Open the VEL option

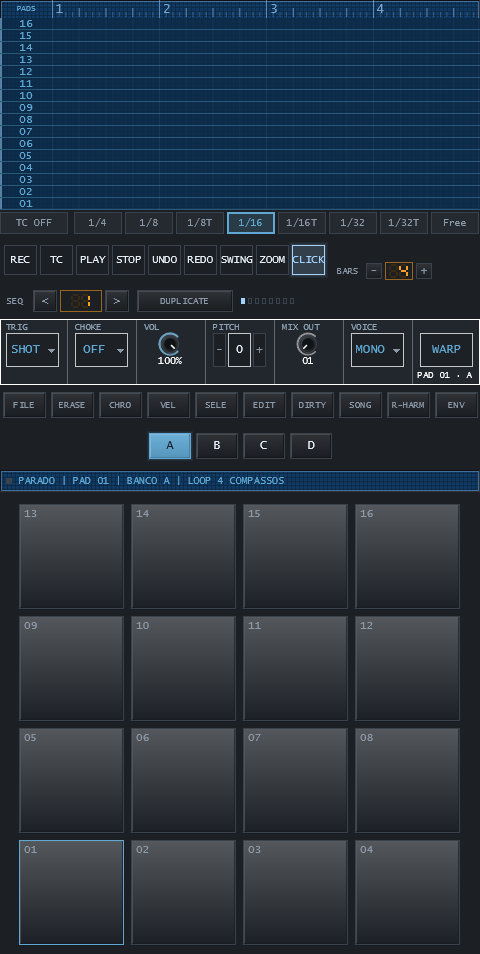click(169, 405)
